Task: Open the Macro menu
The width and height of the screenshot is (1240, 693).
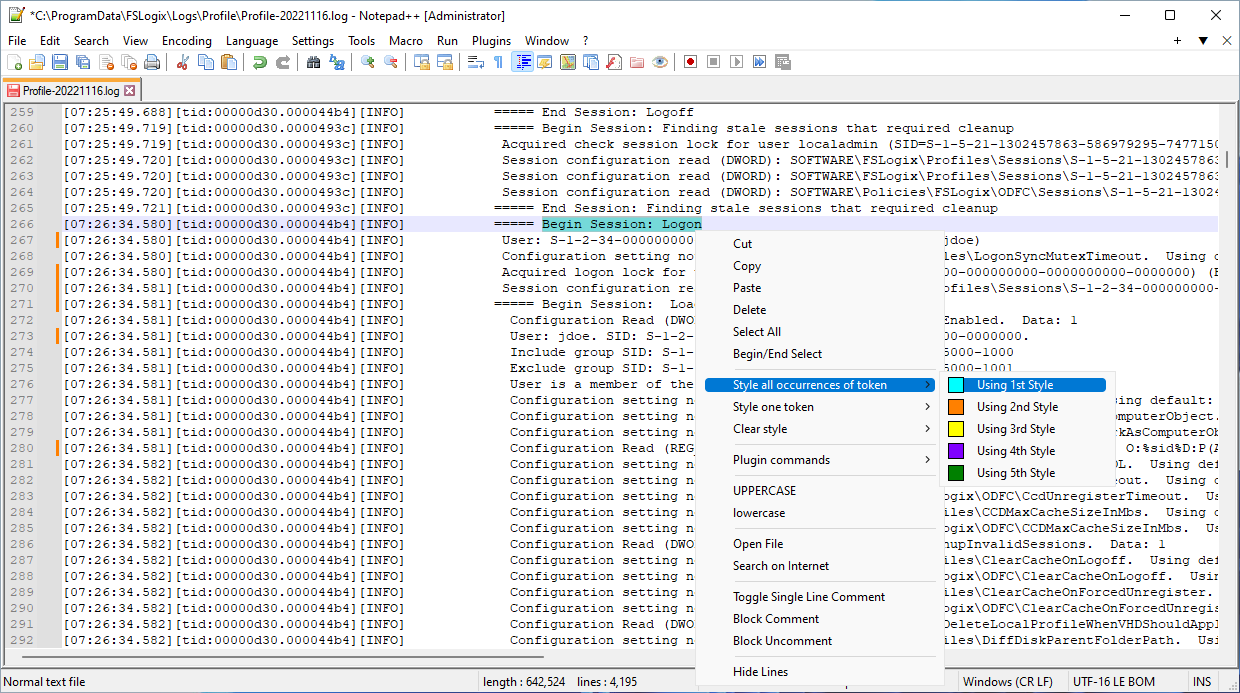Action: coord(406,41)
